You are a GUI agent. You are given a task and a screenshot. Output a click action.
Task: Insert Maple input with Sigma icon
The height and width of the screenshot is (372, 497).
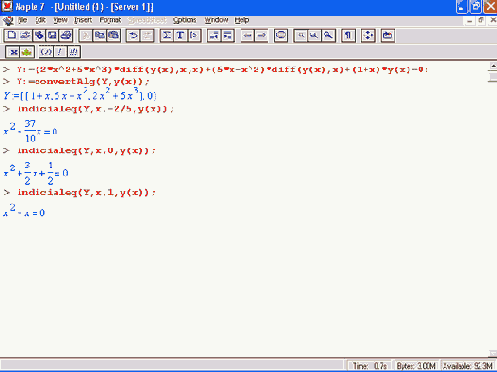167,35
